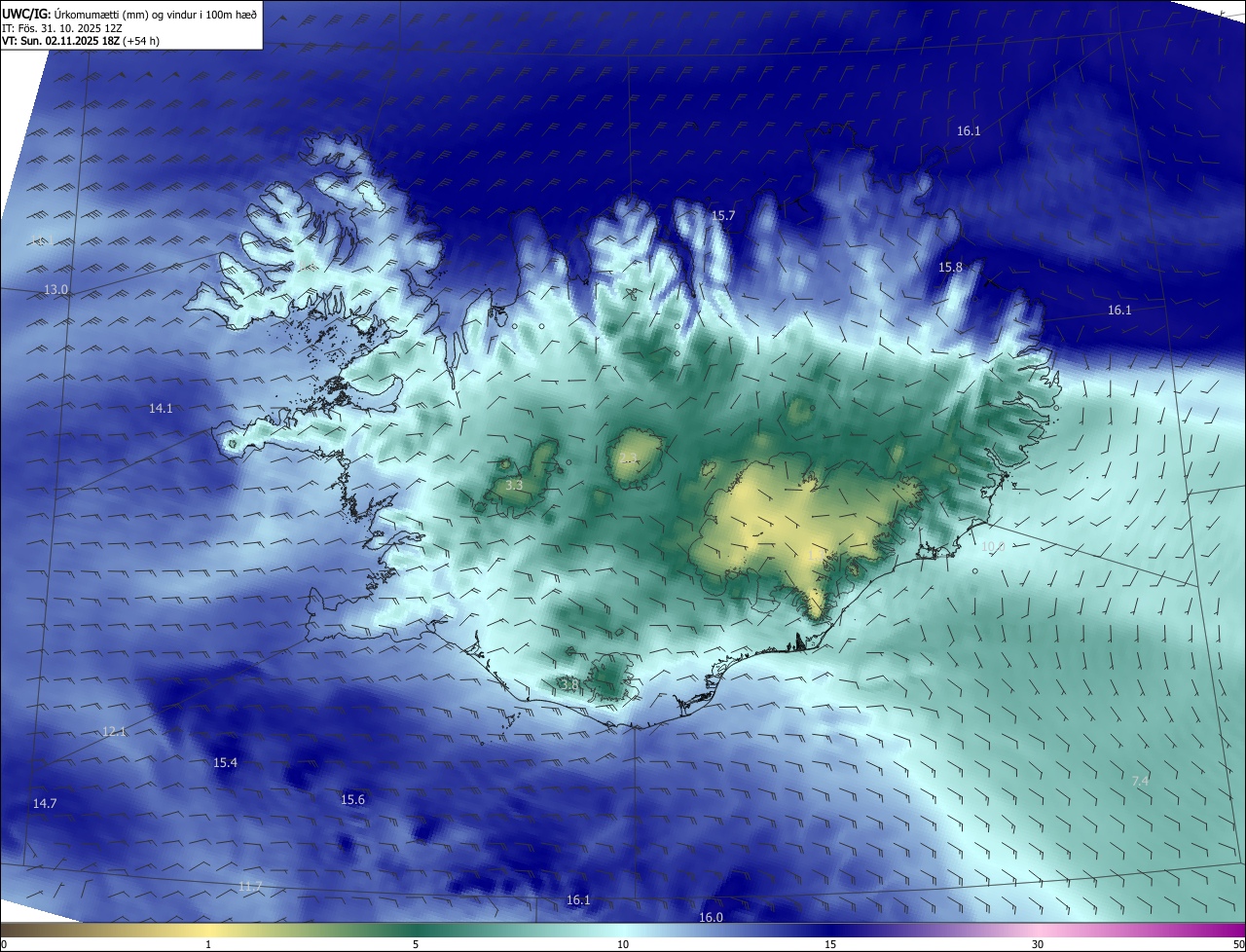The image size is (1246, 952).
Task: Click the 11.7 value label
Action: 250,886
